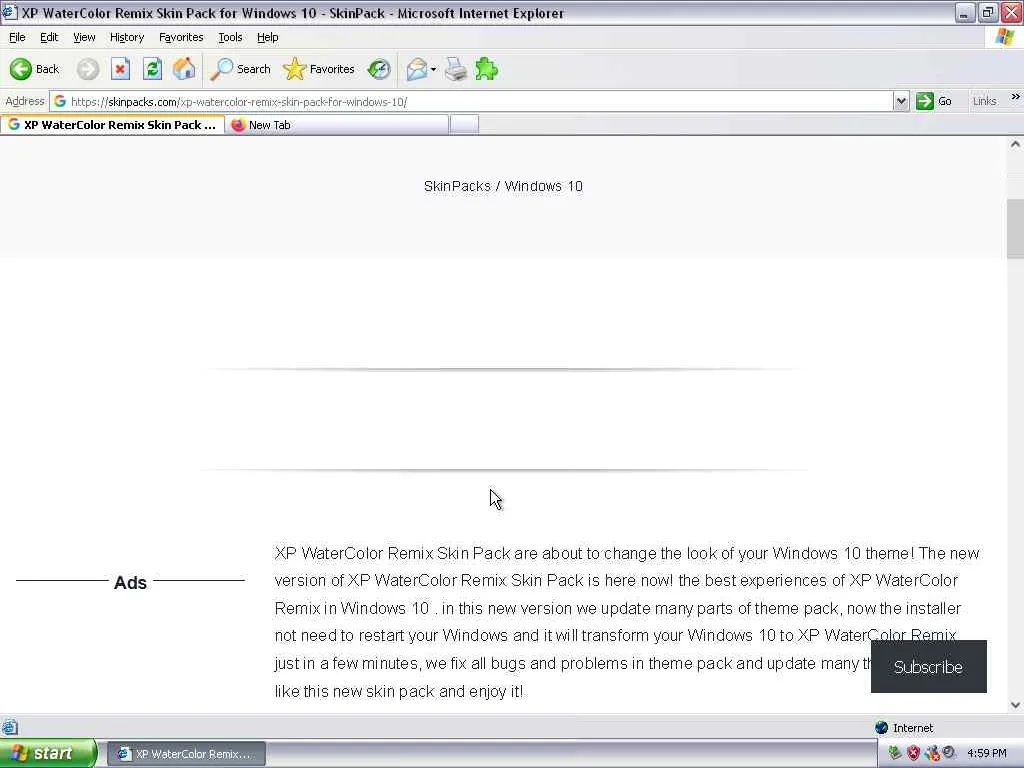Screen dimensions: 1024x768
Task: Print the page with the printer icon
Action: point(456,69)
